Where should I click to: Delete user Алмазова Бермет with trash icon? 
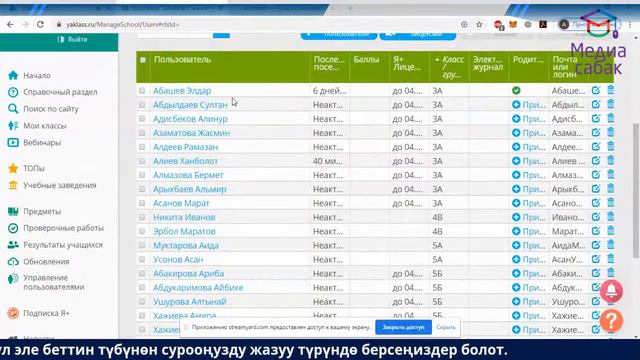[611, 175]
